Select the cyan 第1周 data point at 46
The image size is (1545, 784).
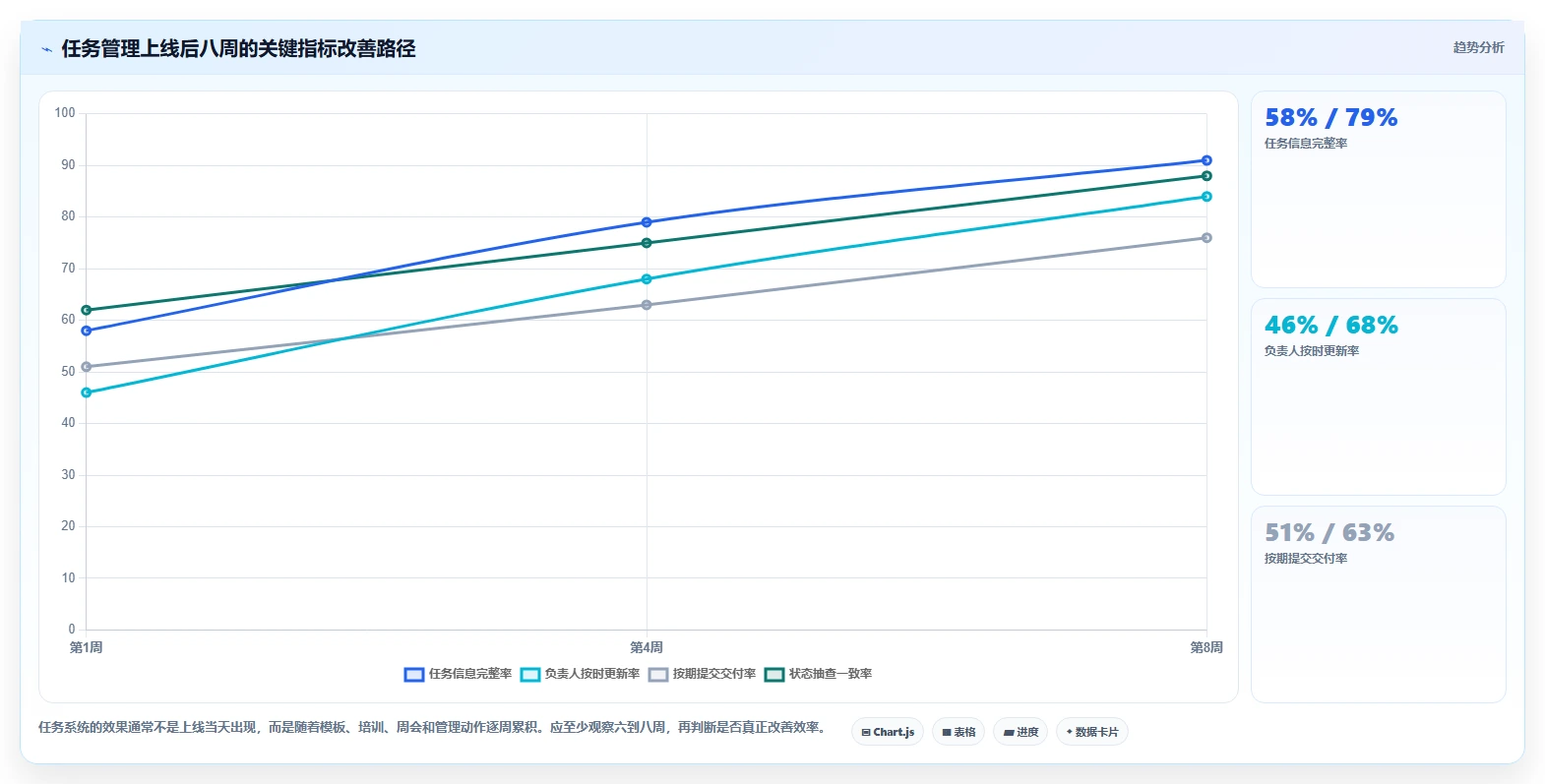[x=87, y=392]
